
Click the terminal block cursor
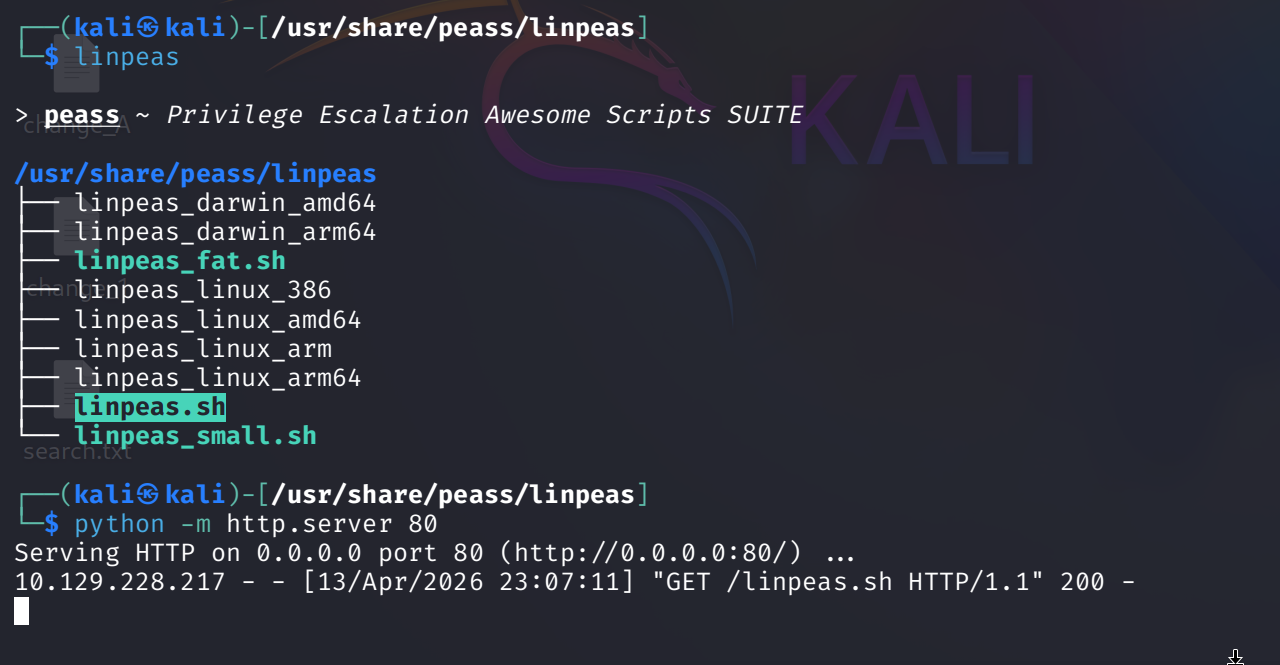pyautogui.click(x=22, y=611)
